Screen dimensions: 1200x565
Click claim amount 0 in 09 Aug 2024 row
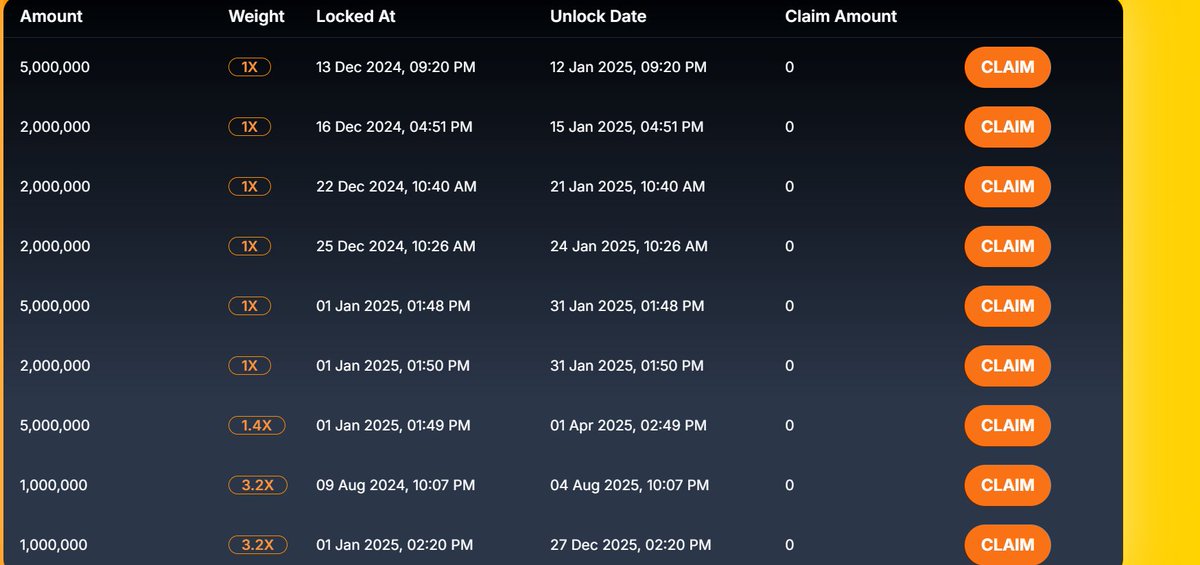tap(790, 485)
